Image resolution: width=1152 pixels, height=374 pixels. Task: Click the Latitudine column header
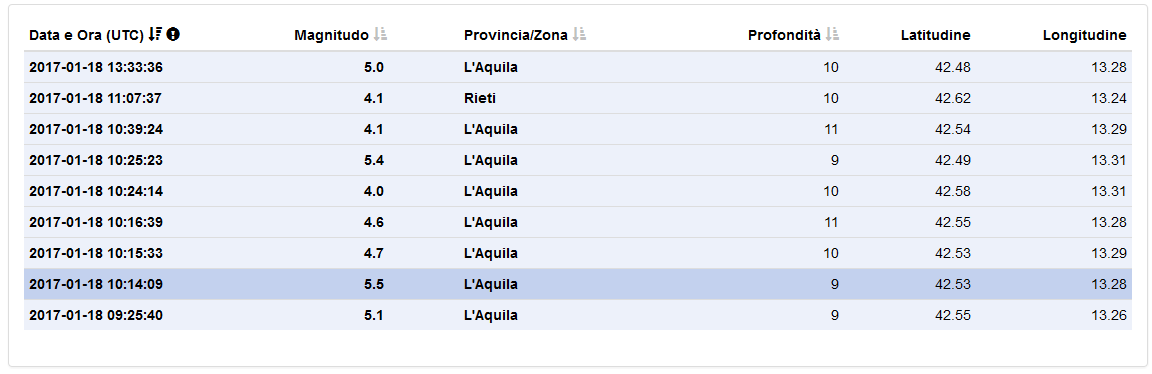point(935,35)
